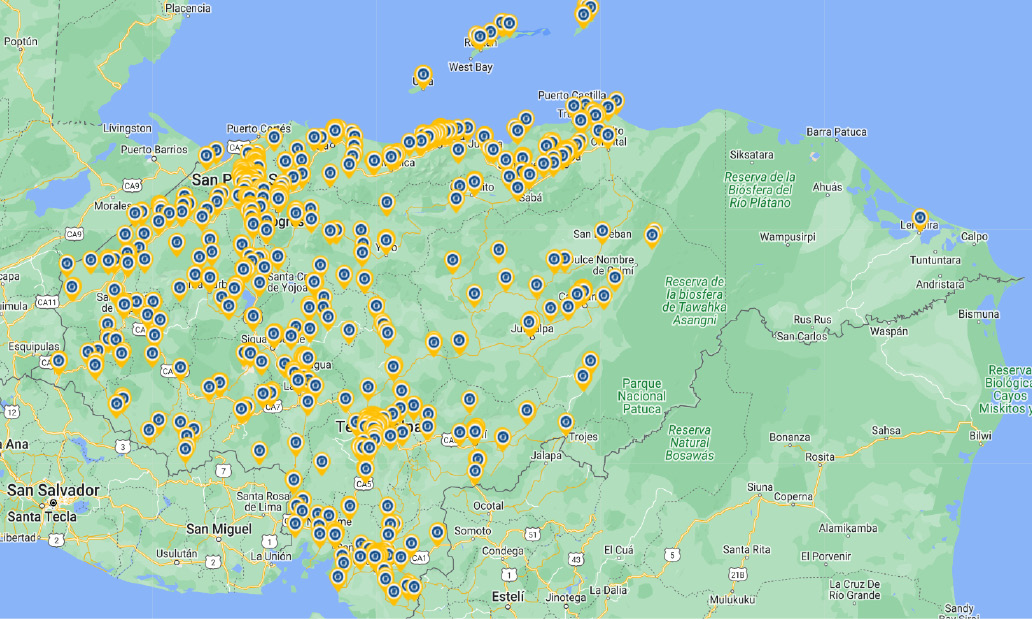Image resolution: width=1032 pixels, height=619 pixels.
Task: Click the West Bay label on Roatán
Action: point(470,67)
